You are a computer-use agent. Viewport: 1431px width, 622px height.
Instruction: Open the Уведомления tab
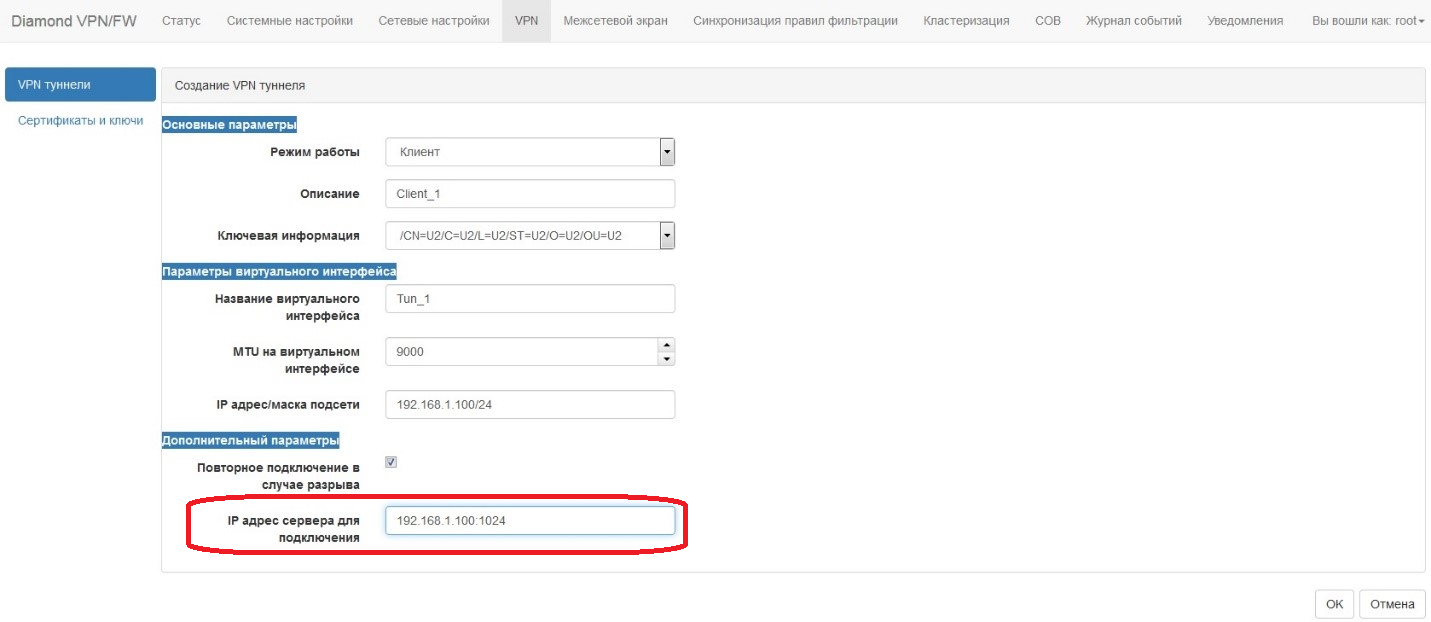(x=1245, y=21)
